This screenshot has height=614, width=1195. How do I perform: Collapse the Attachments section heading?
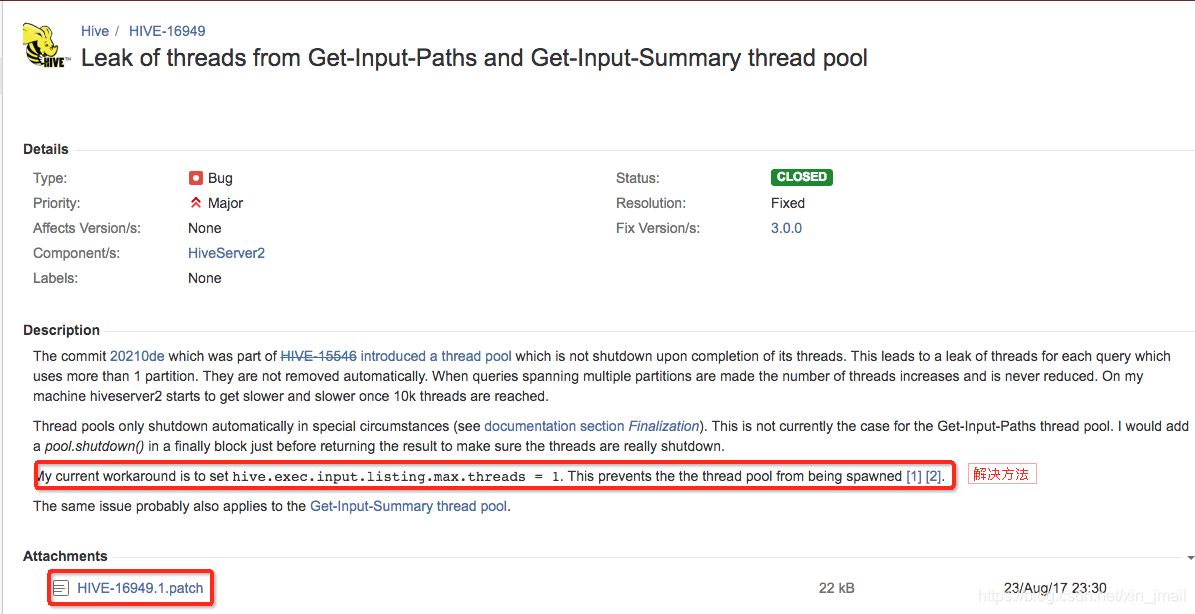tap(65, 556)
